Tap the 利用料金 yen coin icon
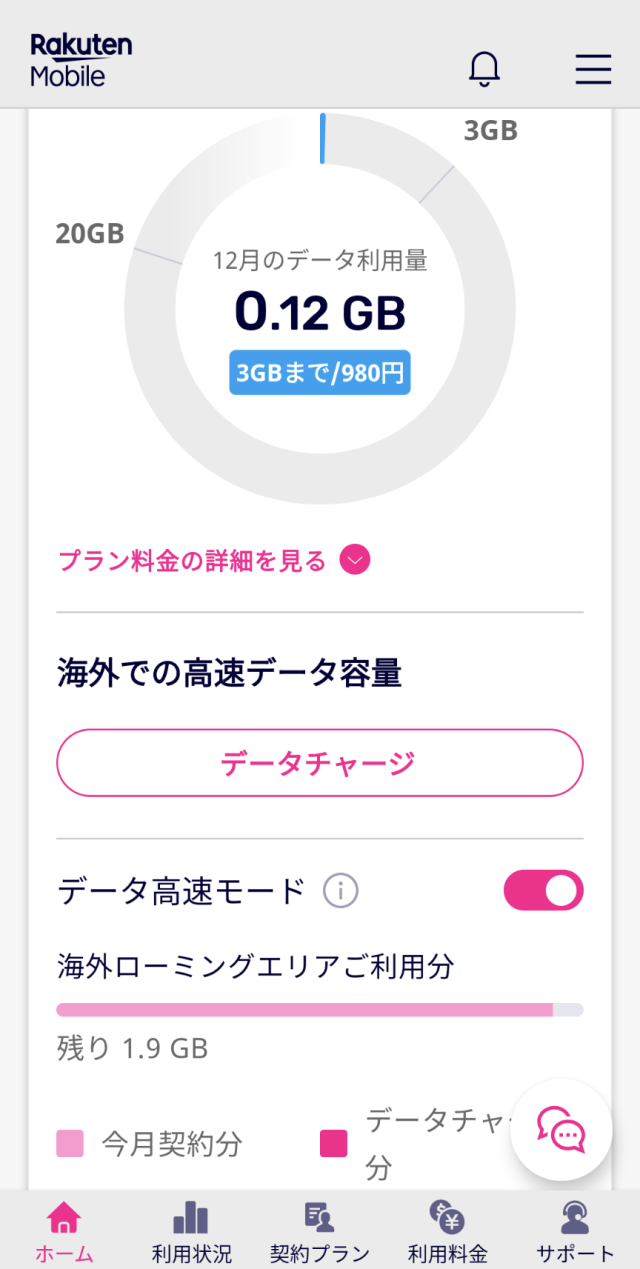 pos(447,1217)
